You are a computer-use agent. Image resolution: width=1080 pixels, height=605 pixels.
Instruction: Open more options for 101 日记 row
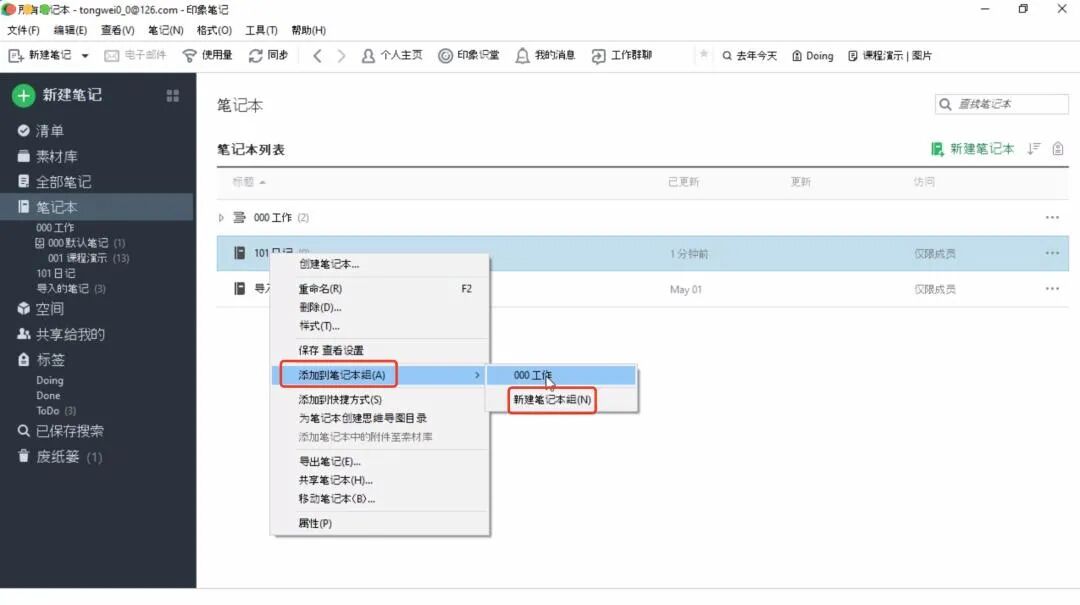pyautogui.click(x=1052, y=254)
